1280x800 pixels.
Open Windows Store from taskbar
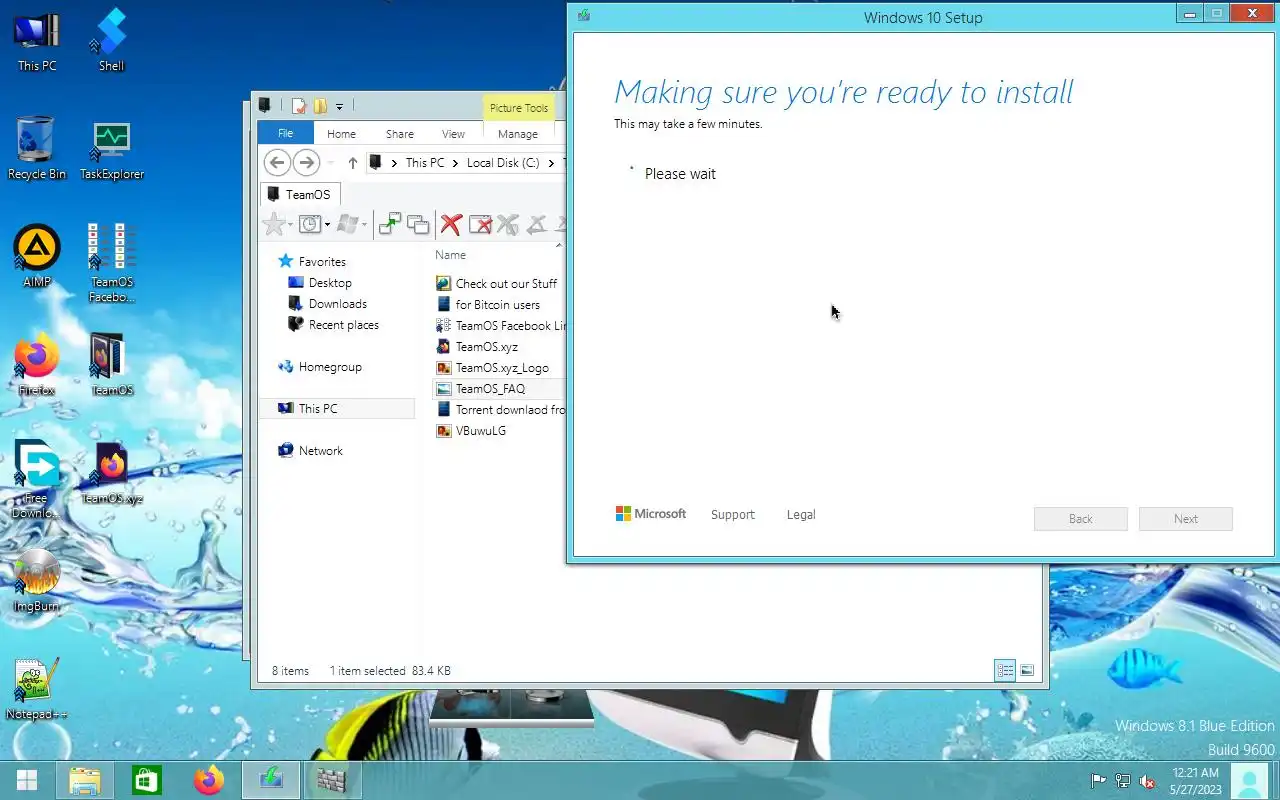[x=147, y=780]
